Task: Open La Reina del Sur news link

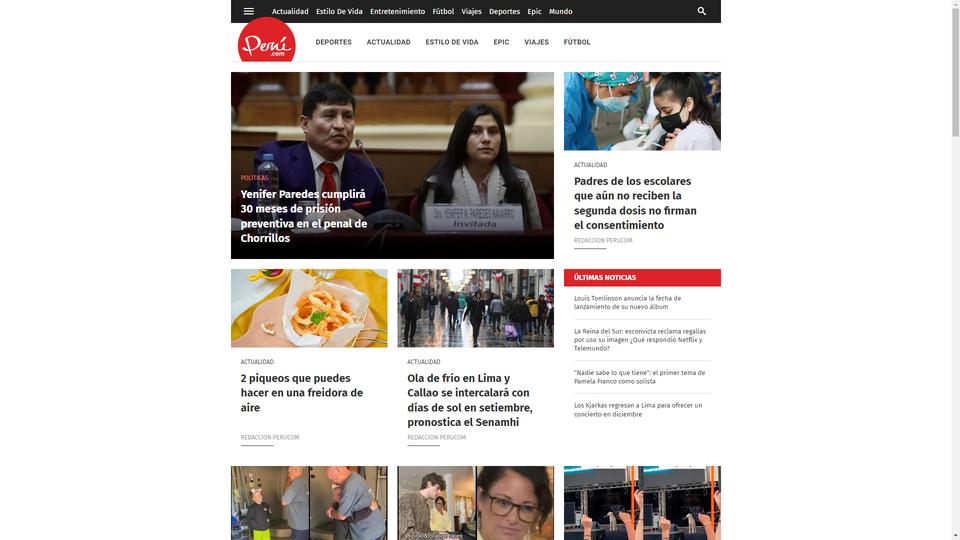Action: point(640,340)
